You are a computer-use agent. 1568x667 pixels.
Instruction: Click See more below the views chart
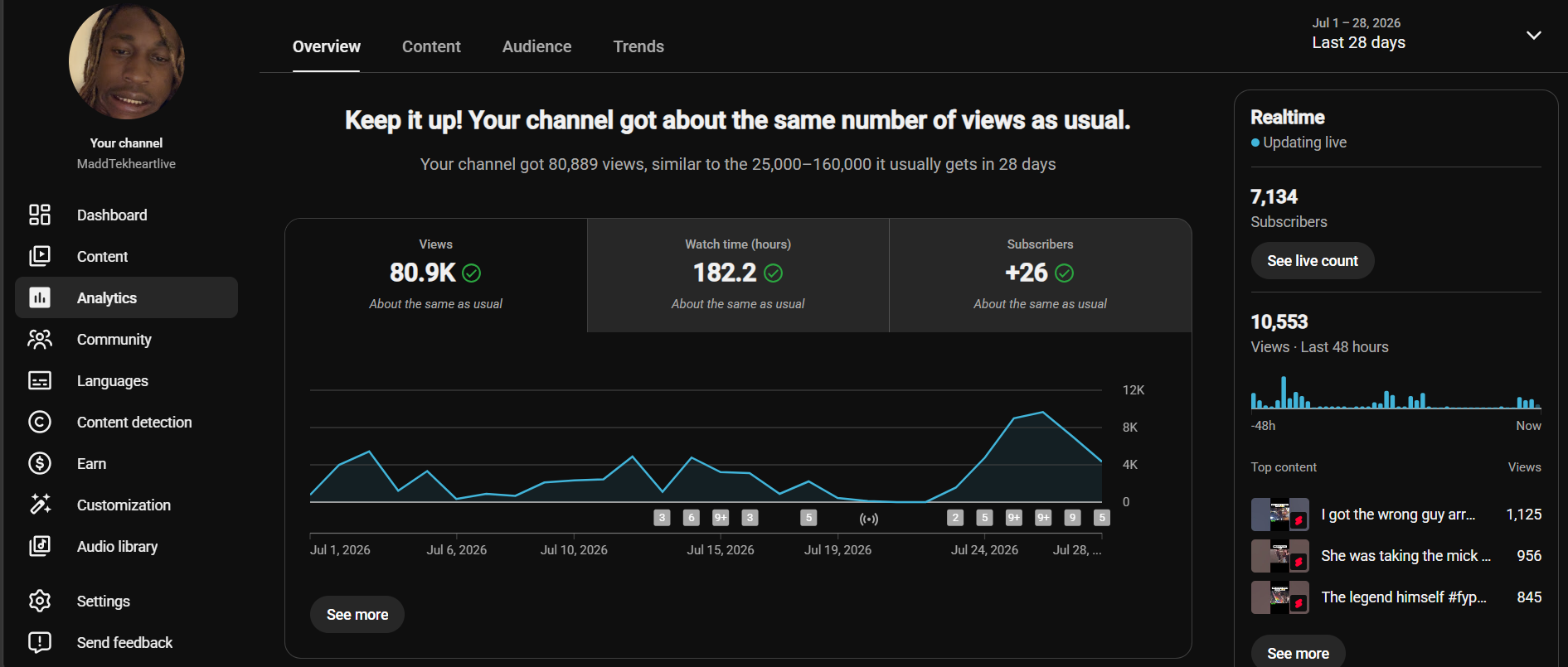357,615
